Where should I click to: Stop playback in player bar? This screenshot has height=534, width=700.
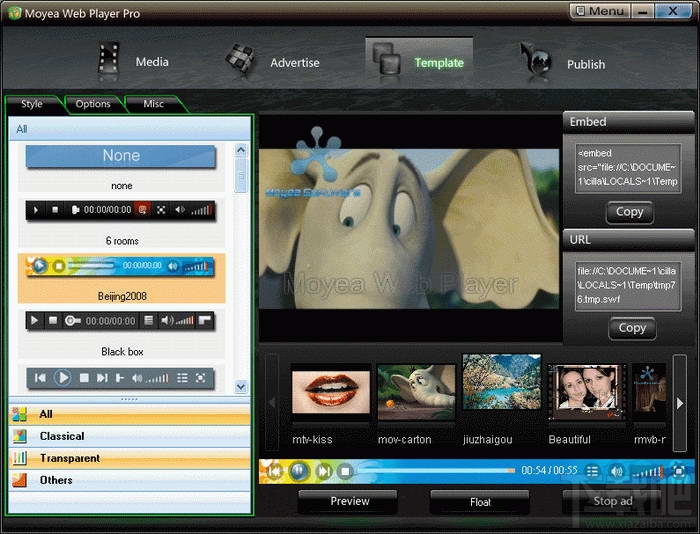(345, 471)
